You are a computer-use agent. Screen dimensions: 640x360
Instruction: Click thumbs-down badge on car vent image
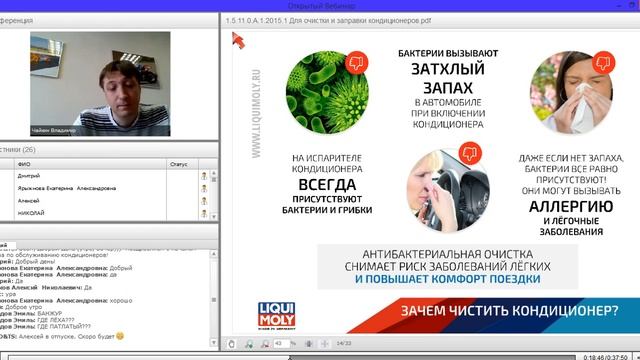470,153
